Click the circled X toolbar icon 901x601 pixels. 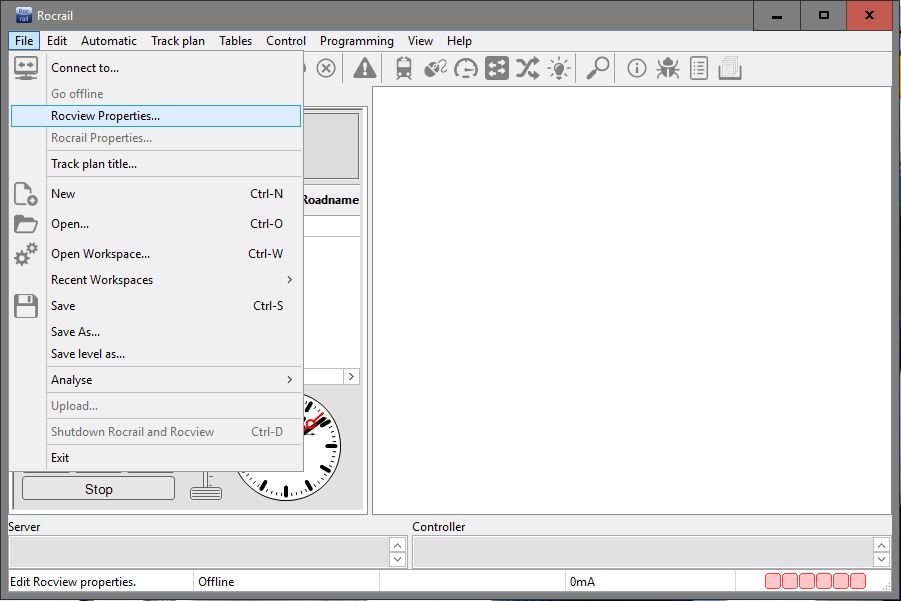click(326, 68)
